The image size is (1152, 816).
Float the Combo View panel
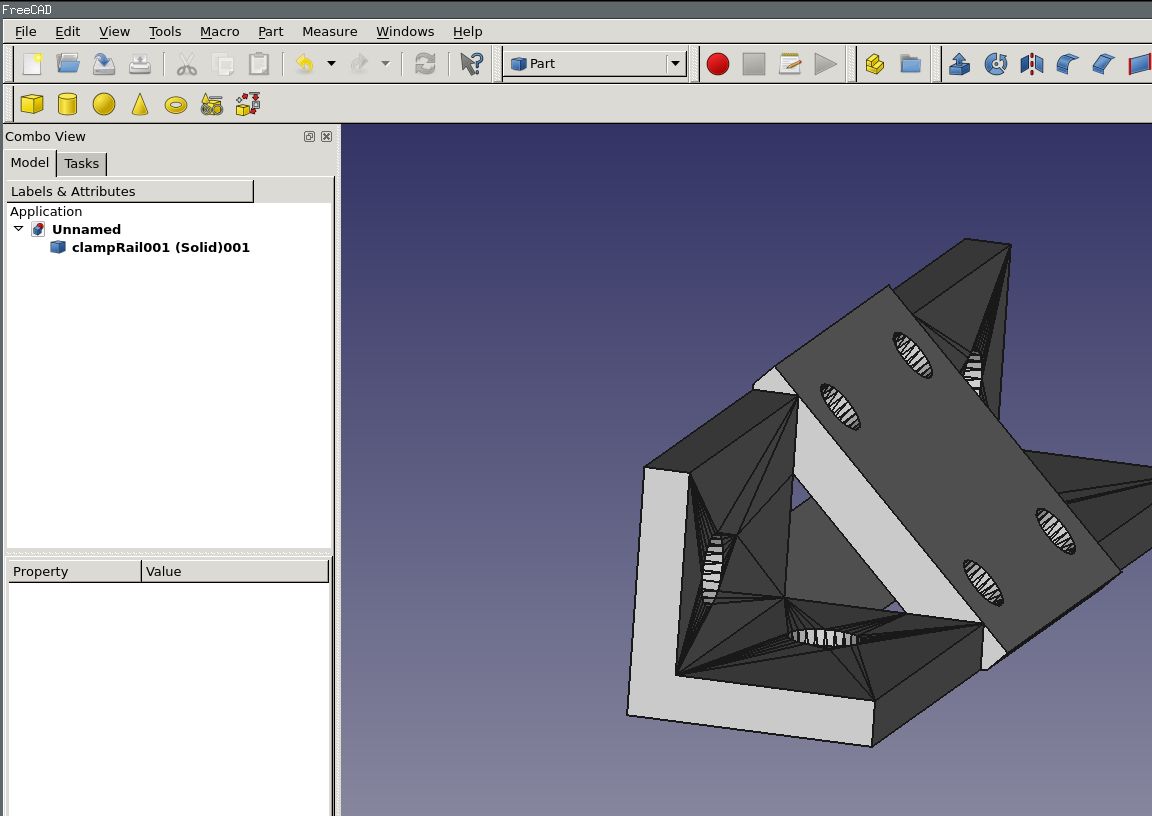point(310,137)
